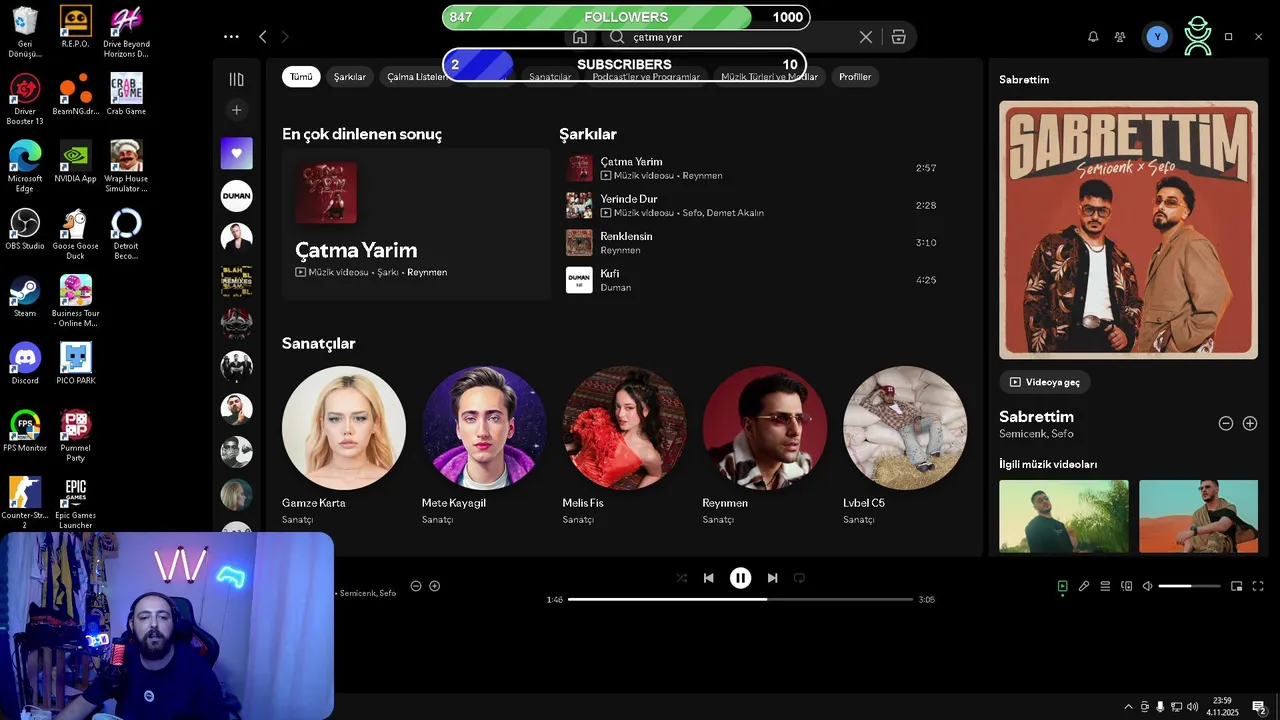Open Connect to a device icon
Image resolution: width=1280 pixels, height=720 pixels.
click(x=1127, y=586)
